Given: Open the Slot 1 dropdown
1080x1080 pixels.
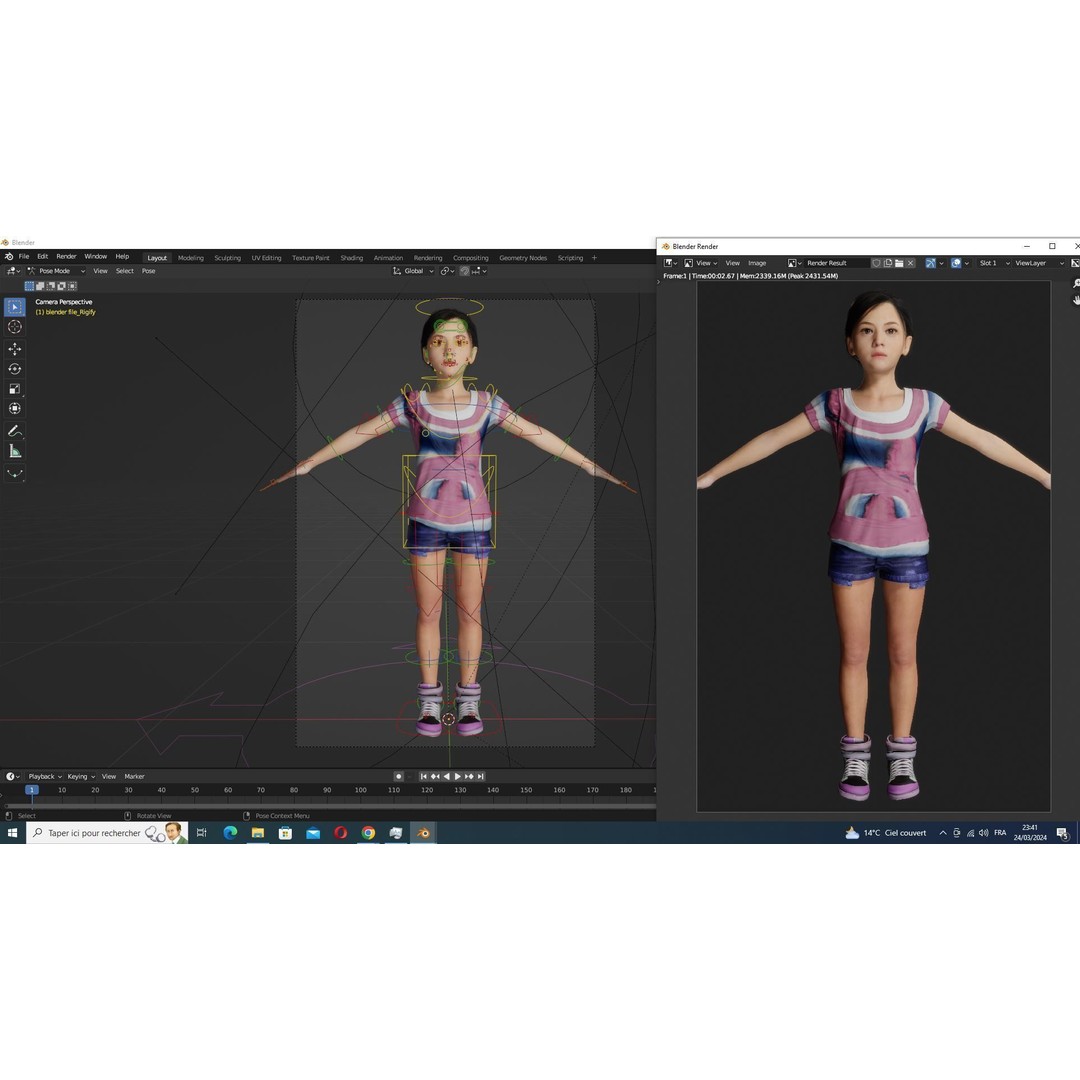Looking at the screenshot, I should [993, 263].
